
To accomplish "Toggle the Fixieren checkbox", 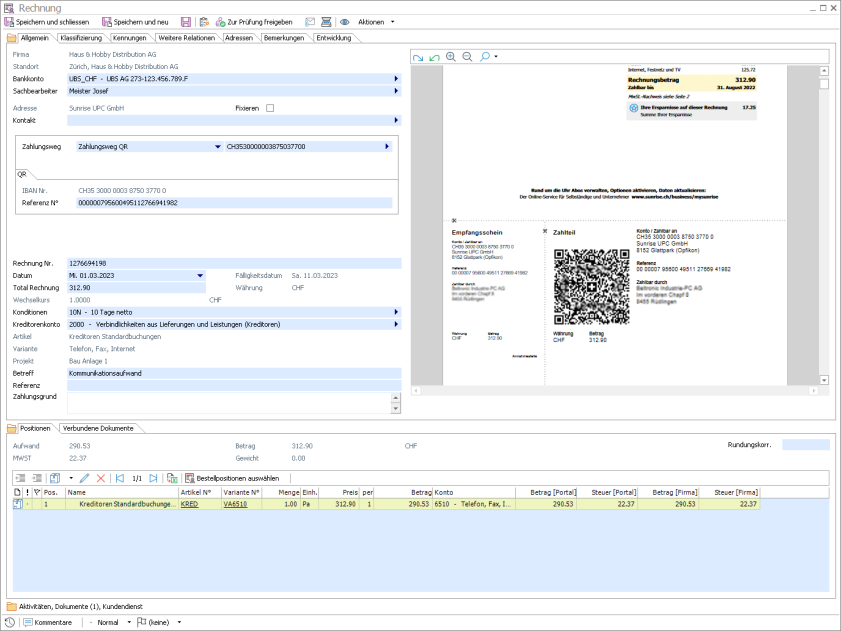I will (269, 108).
